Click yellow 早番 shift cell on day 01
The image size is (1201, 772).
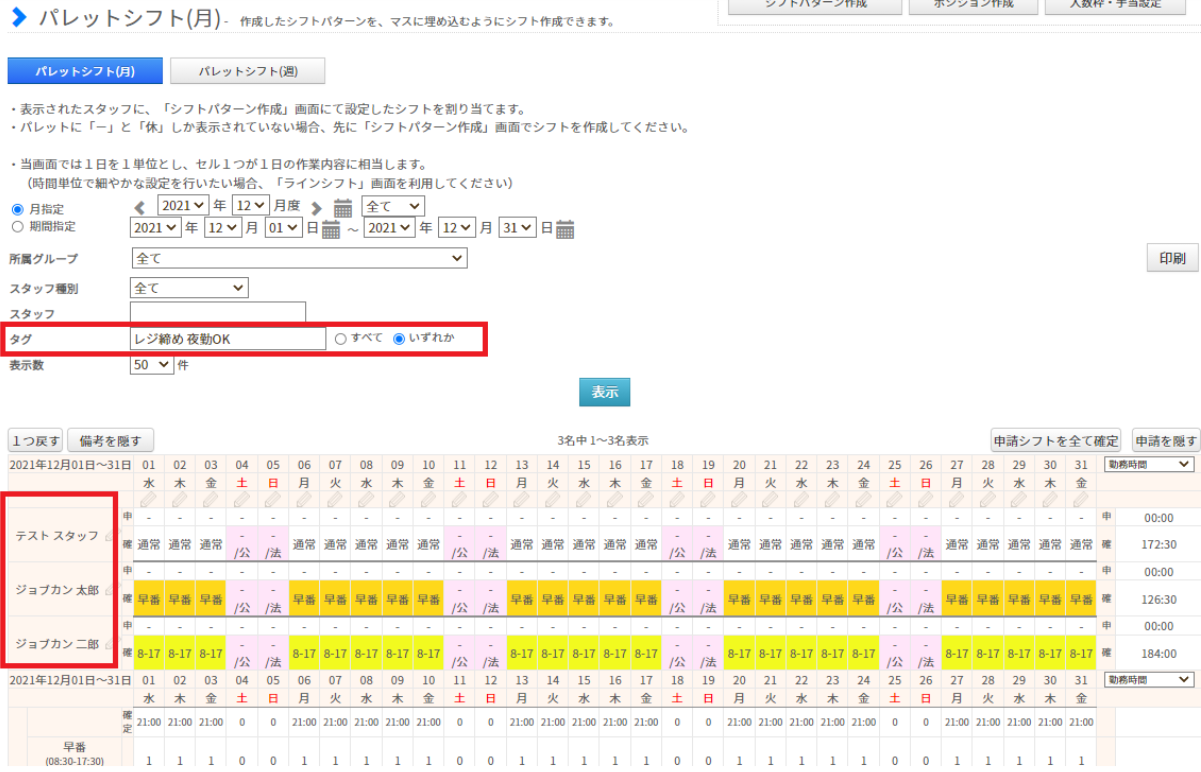(150, 599)
